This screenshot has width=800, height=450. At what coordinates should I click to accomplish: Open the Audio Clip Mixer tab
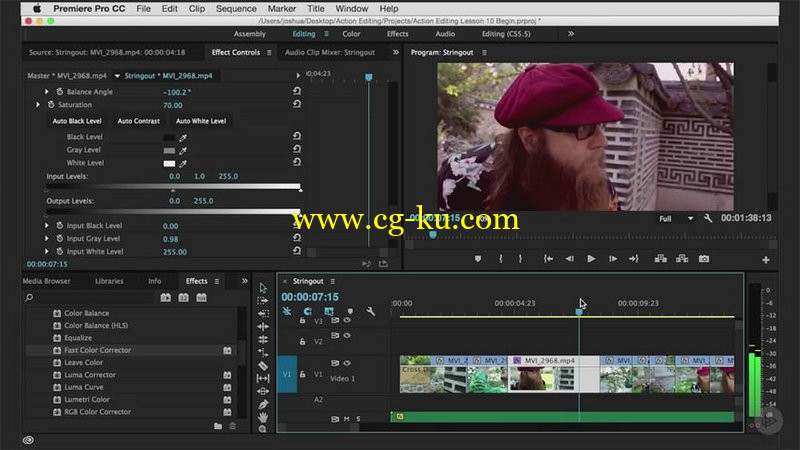tap(330, 53)
